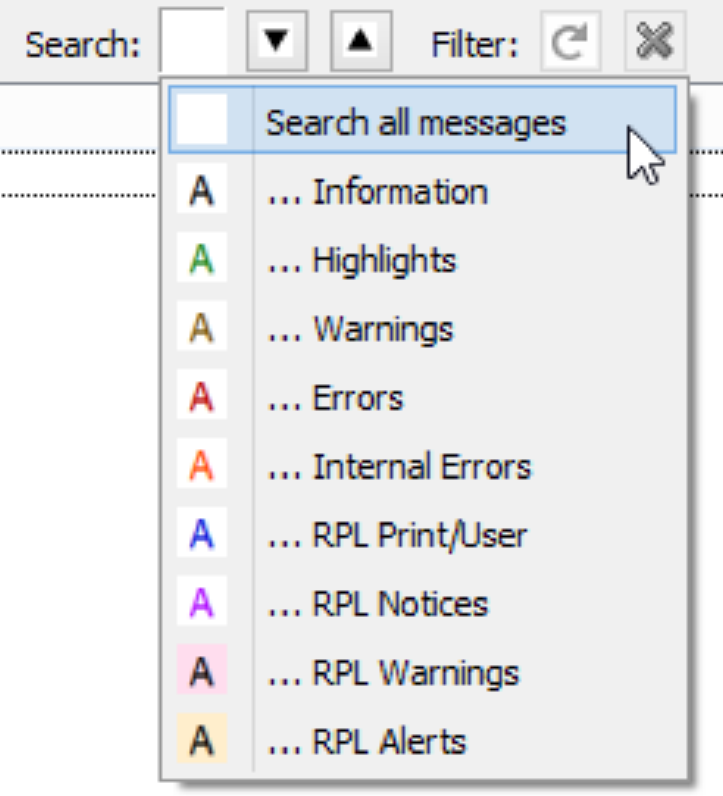This screenshot has height=796, width=723.
Task: Select Search all messages option
Action: pyautogui.click(x=415, y=123)
